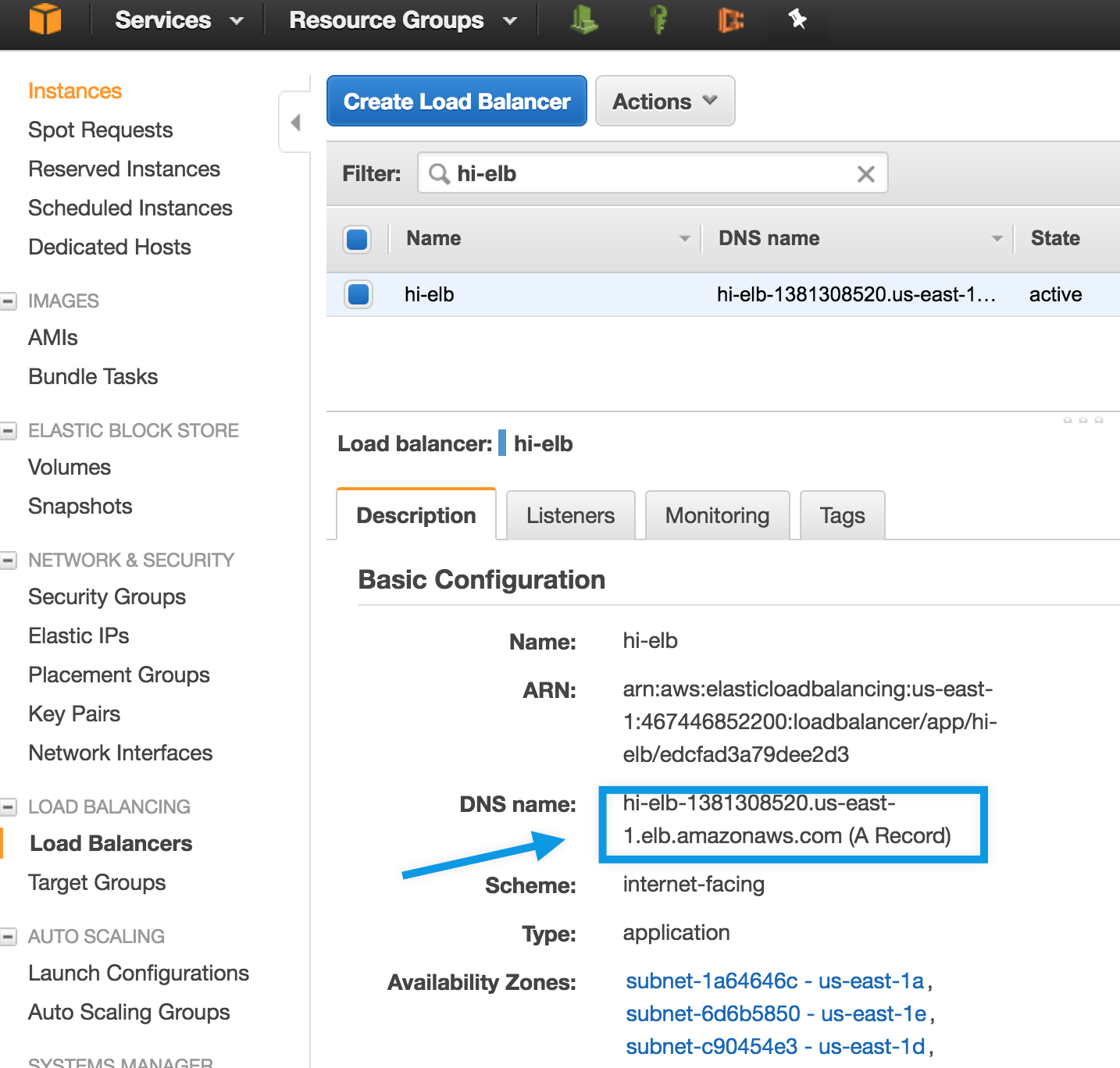Switch to the Listeners tab
The width and height of the screenshot is (1120, 1068).
tap(570, 515)
